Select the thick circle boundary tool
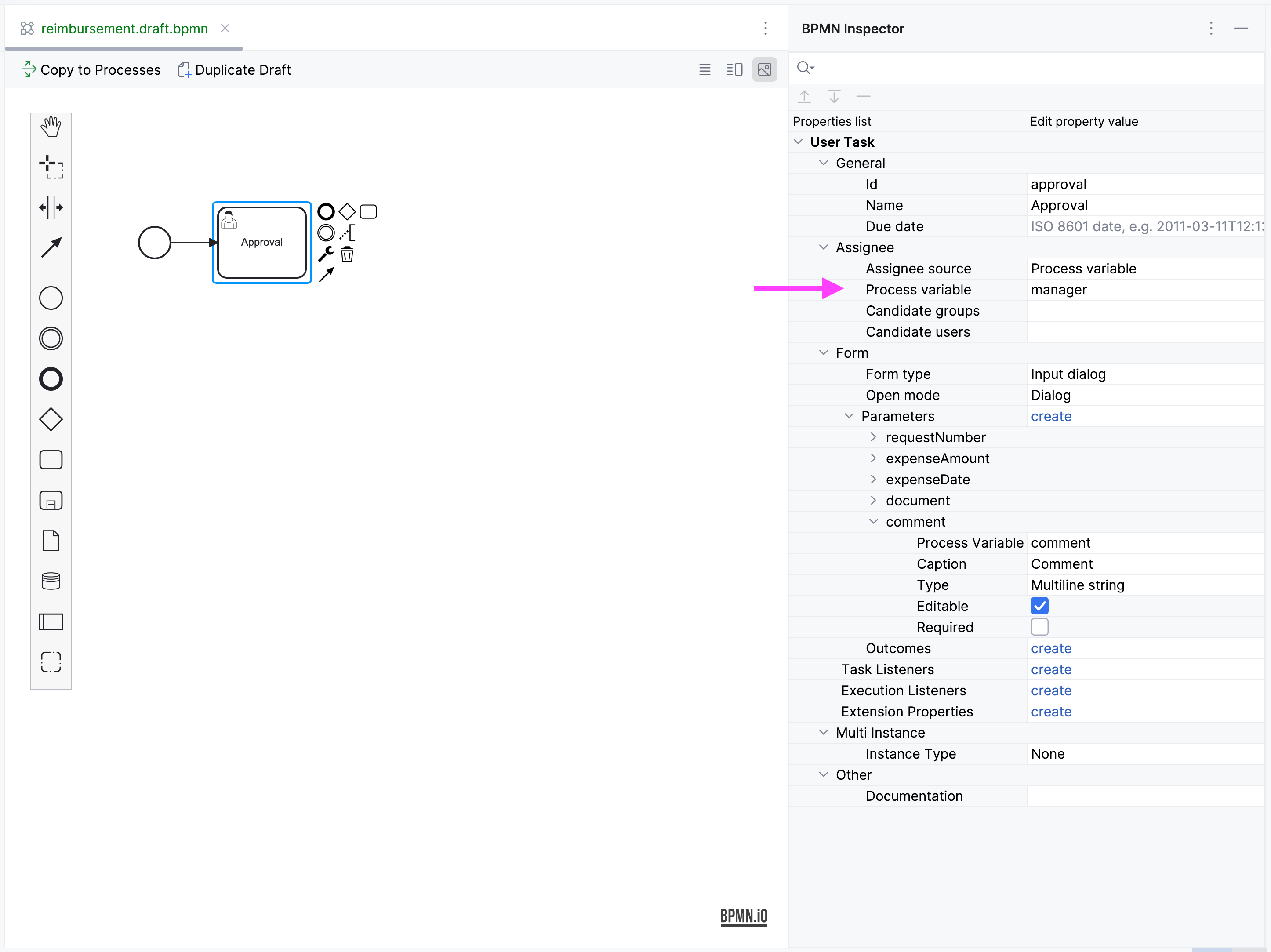Image resolution: width=1271 pixels, height=952 pixels. [50, 378]
